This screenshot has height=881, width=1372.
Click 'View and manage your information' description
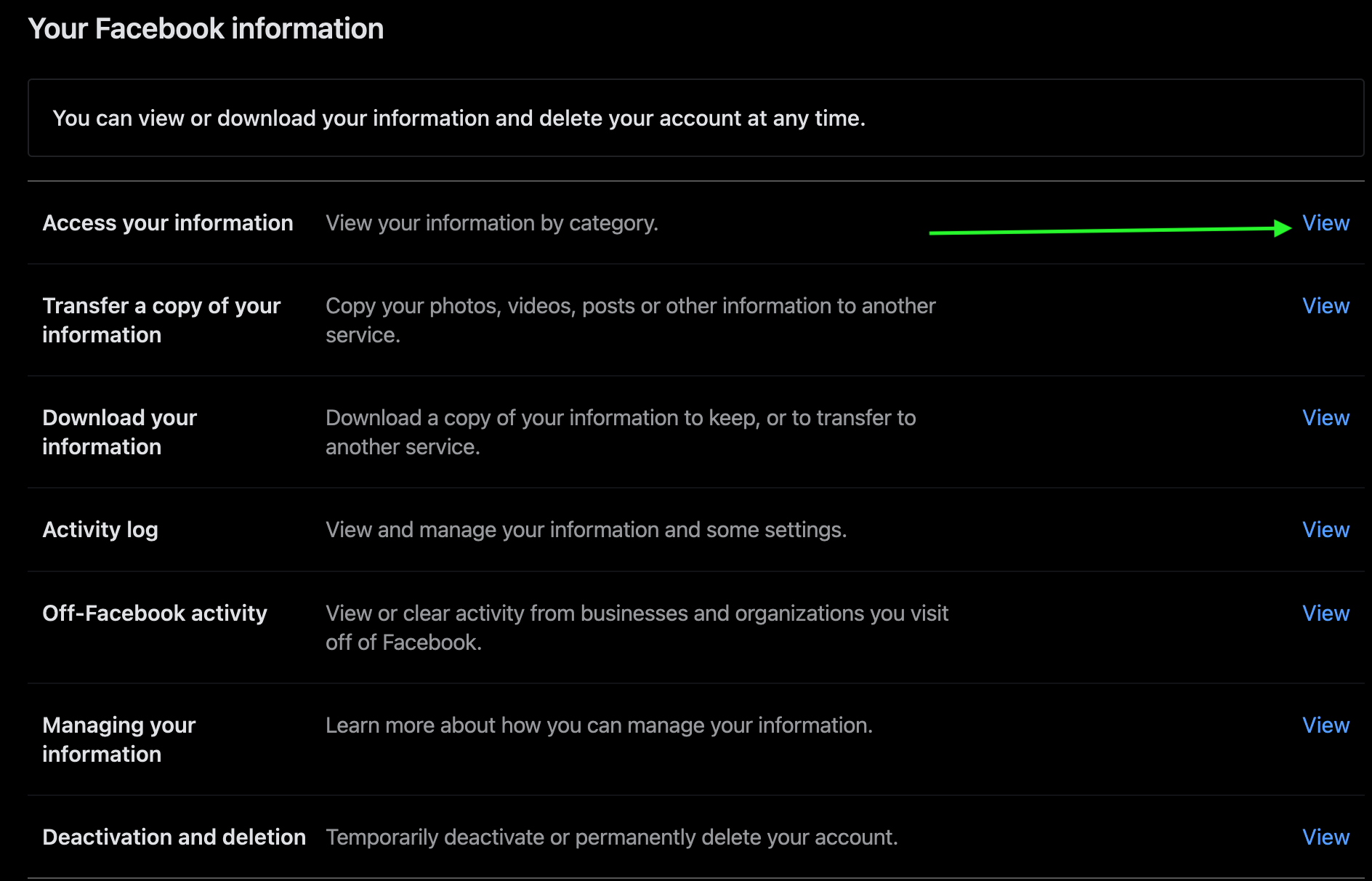pos(586,530)
